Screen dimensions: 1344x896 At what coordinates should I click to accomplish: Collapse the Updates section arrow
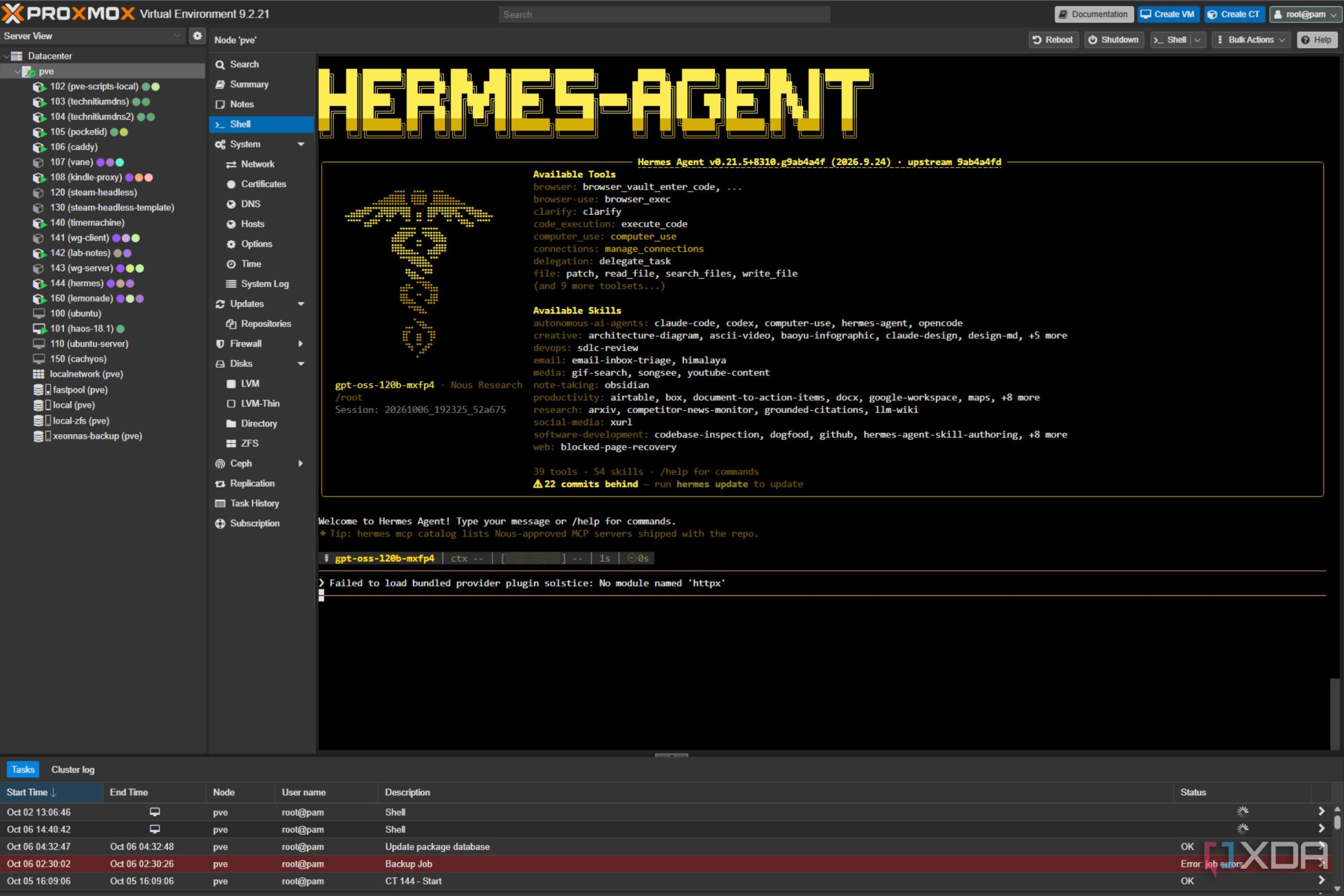tap(301, 304)
